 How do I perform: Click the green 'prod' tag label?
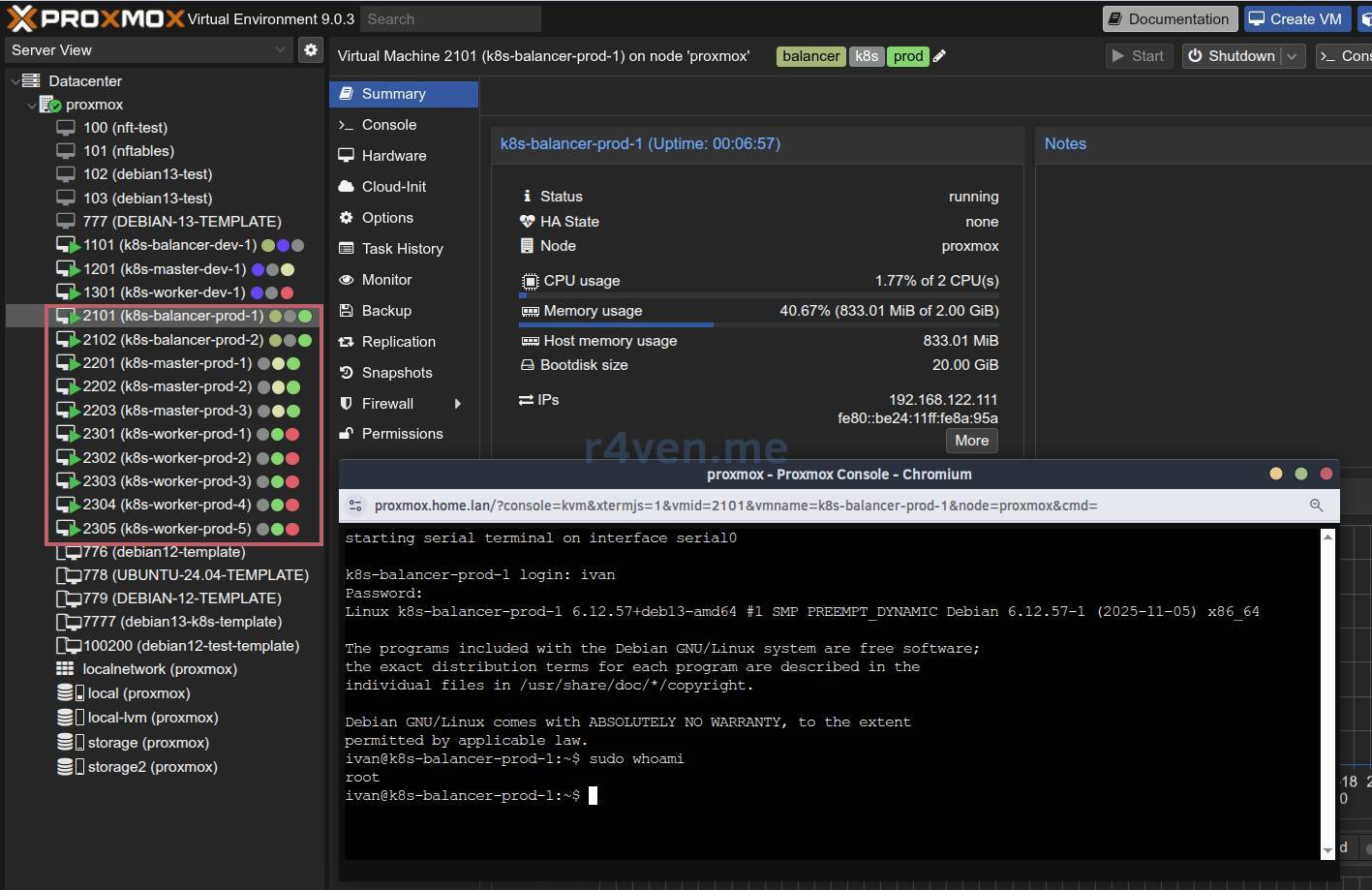tap(907, 56)
